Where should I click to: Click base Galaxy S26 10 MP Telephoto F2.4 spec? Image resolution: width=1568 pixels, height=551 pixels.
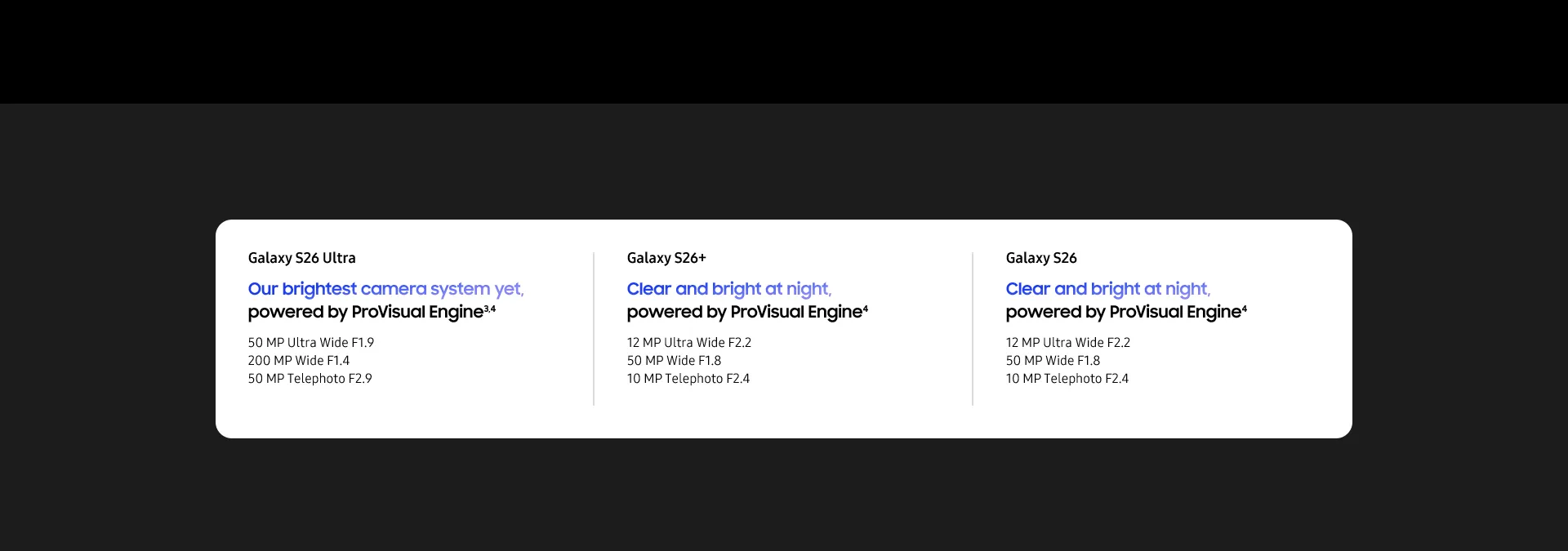pyautogui.click(x=1067, y=379)
